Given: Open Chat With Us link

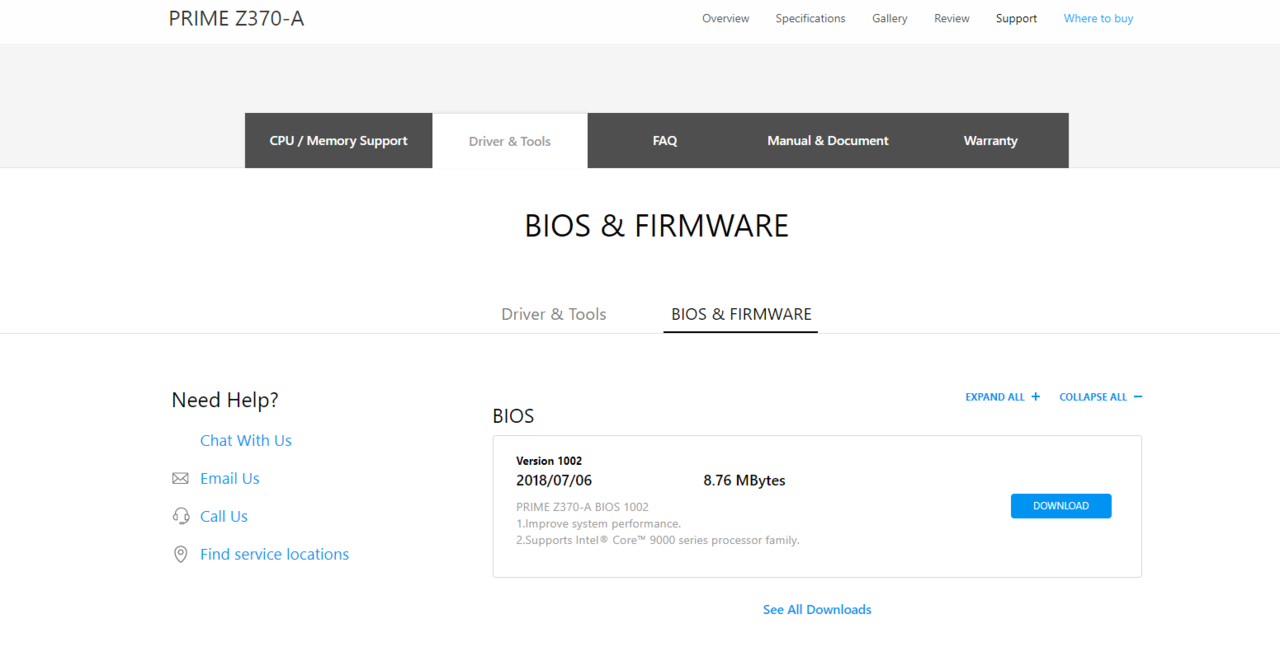Looking at the screenshot, I should [x=246, y=441].
